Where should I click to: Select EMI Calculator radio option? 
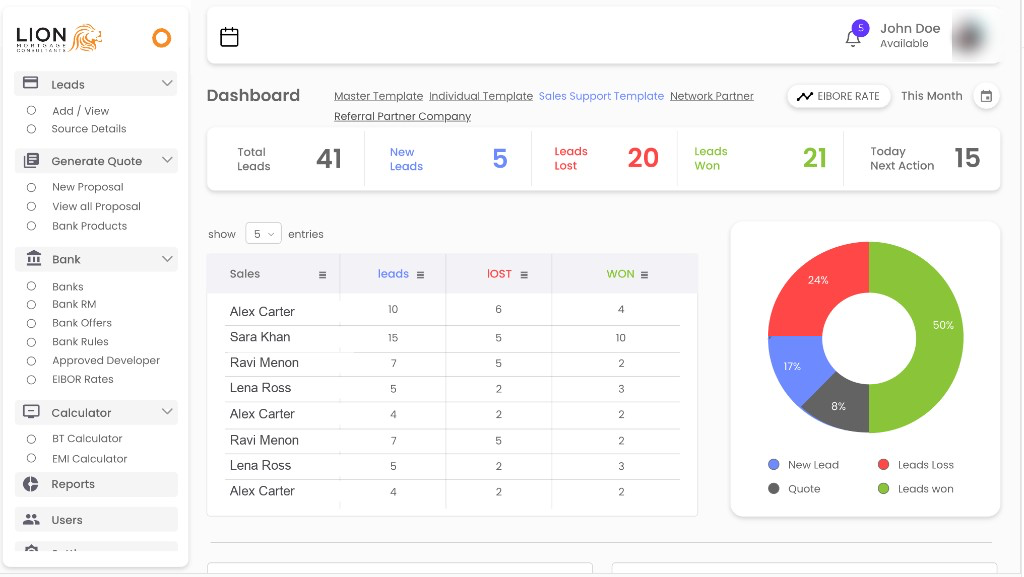(31, 458)
